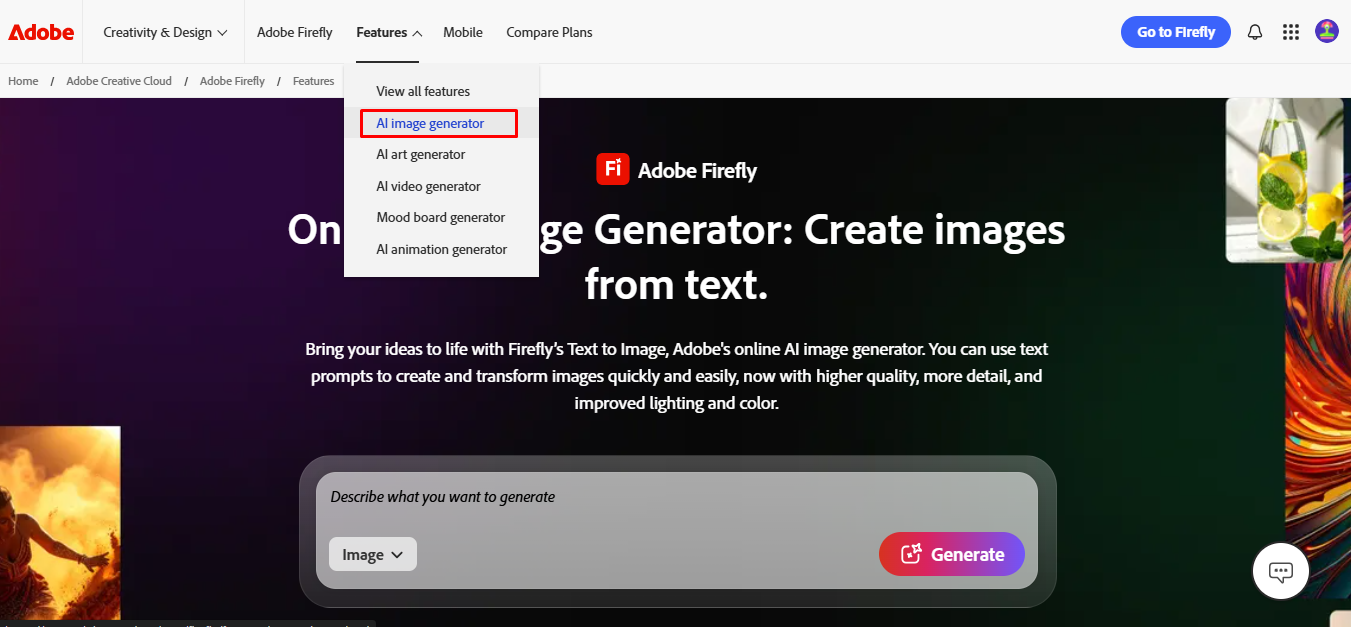Open the Image type selector
This screenshot has width=1351, height=627.
click(x=372, y=554)
